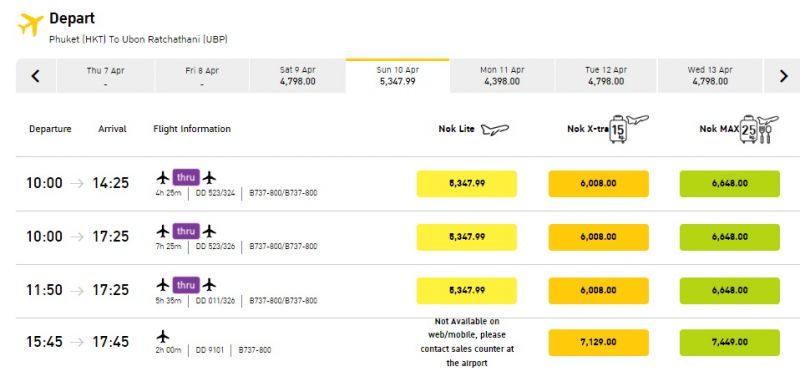800x387 pixels.
Task: Click the Nok Lite airplane icon
Action: (495, 130)
